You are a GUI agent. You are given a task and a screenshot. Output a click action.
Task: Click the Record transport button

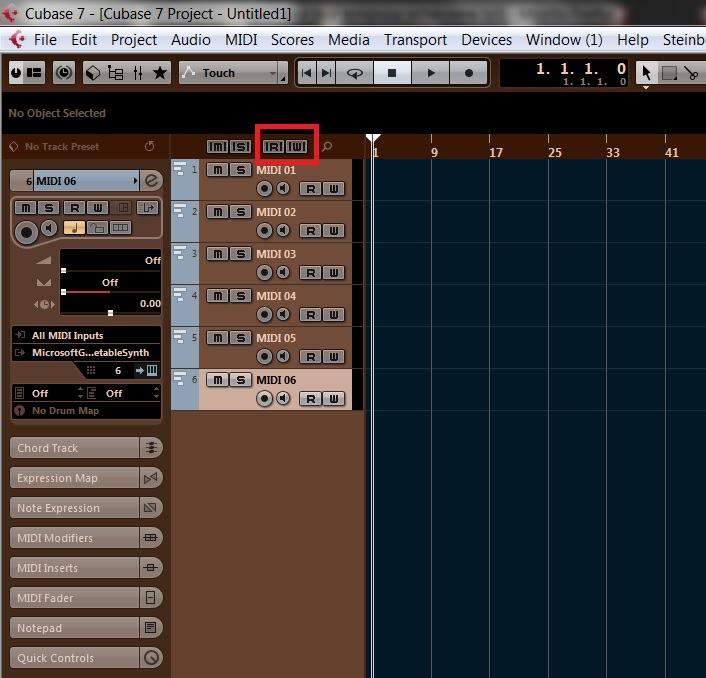click(468, 72)
